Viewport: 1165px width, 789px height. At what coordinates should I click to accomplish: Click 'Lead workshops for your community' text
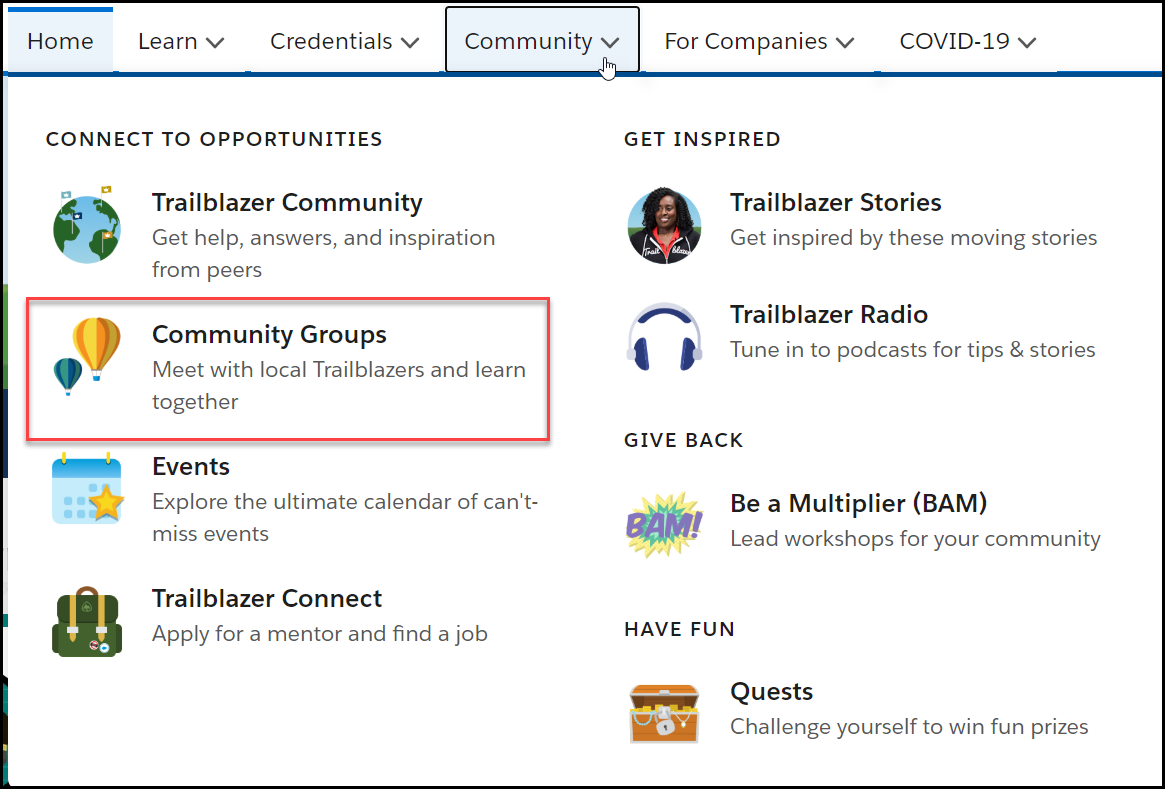tap(915, 539)
